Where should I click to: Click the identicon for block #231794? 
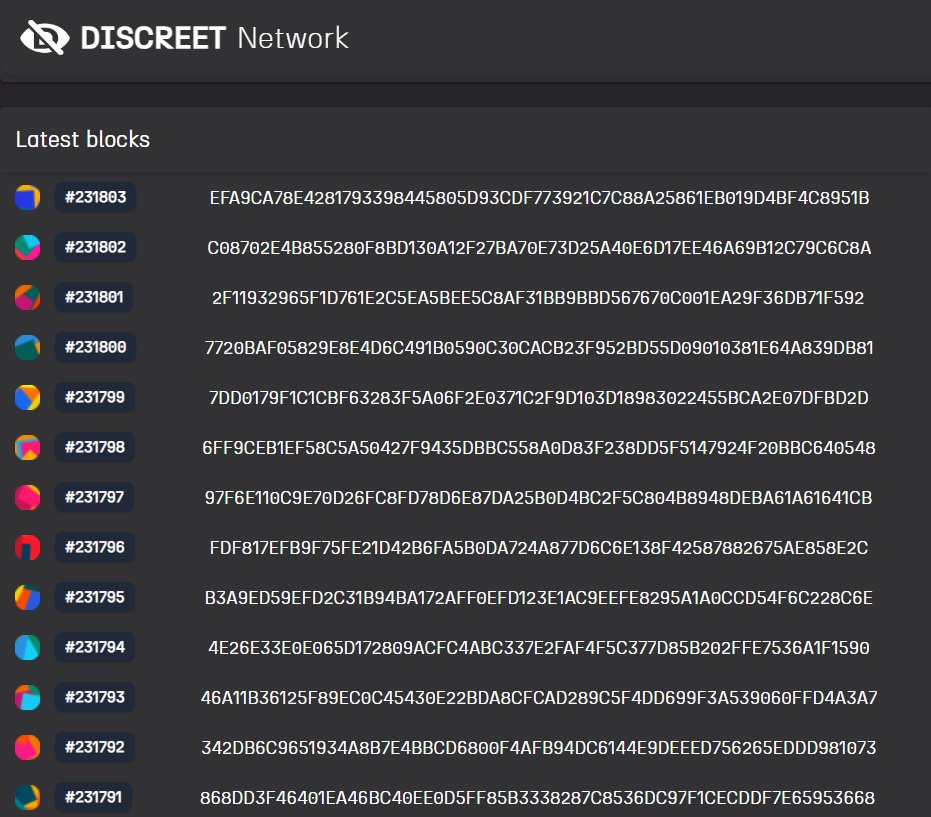(x=27, y=647)
